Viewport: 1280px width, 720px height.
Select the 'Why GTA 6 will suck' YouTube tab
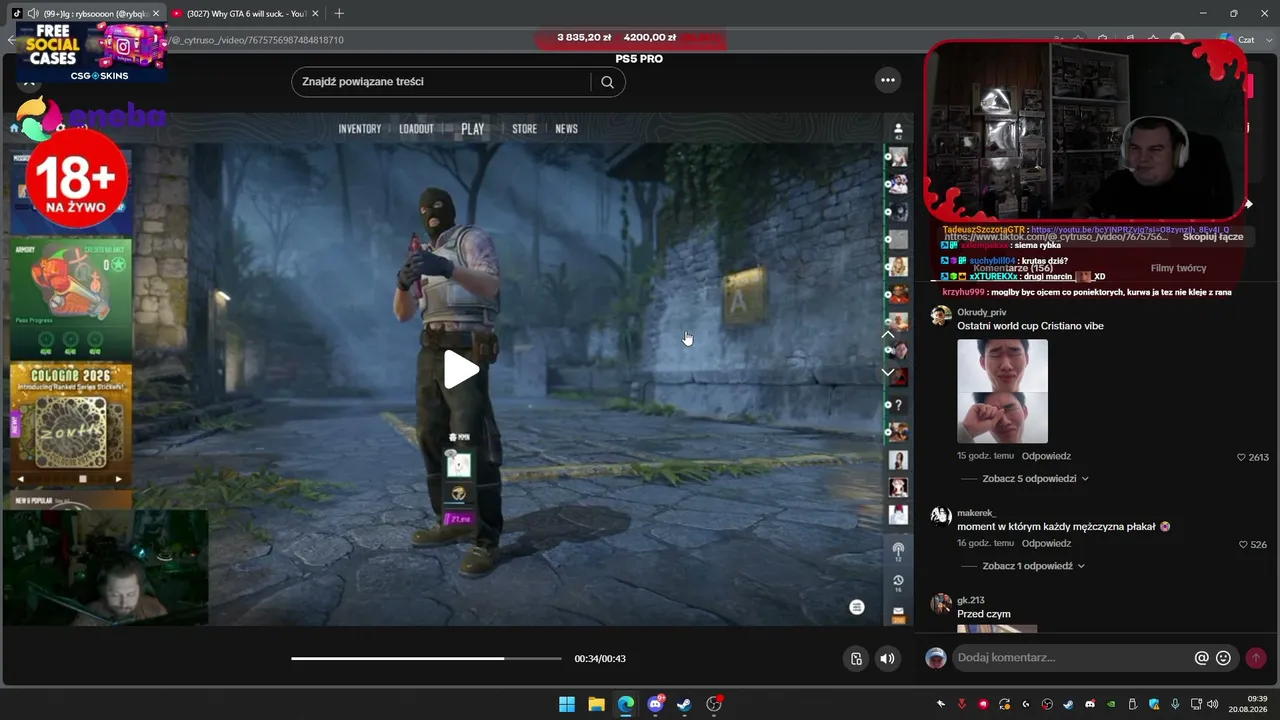click(245, 13)
